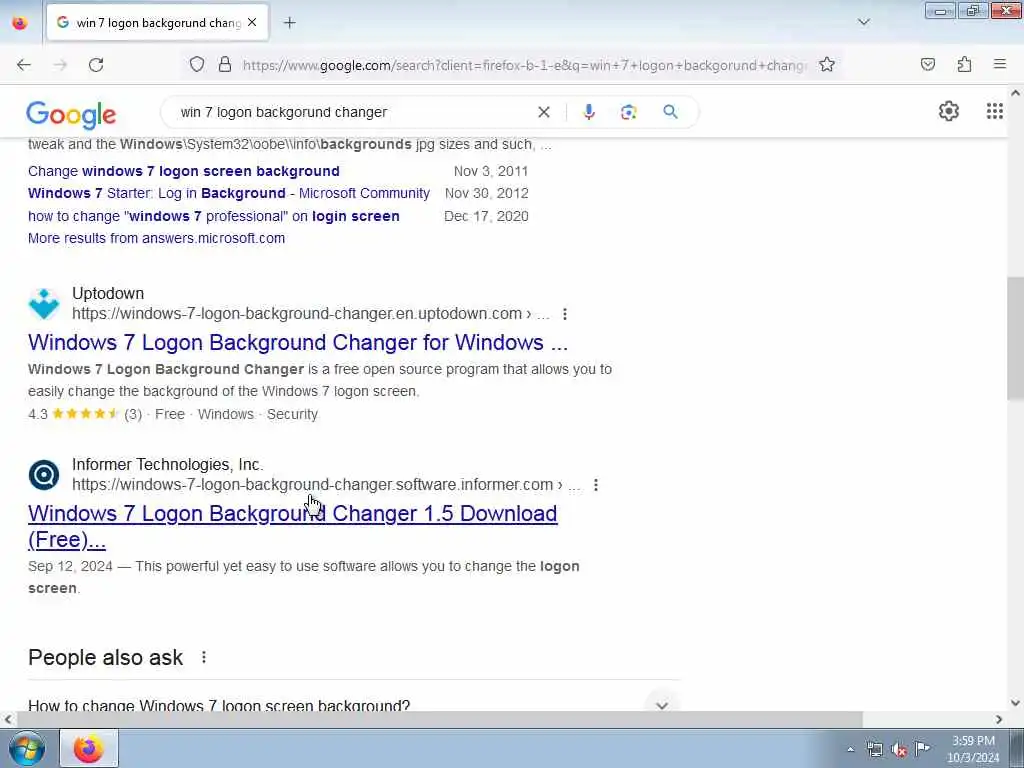Open the muted volume tray icon
Screen dimensions: 1024x768
click(x=899, y=749)
